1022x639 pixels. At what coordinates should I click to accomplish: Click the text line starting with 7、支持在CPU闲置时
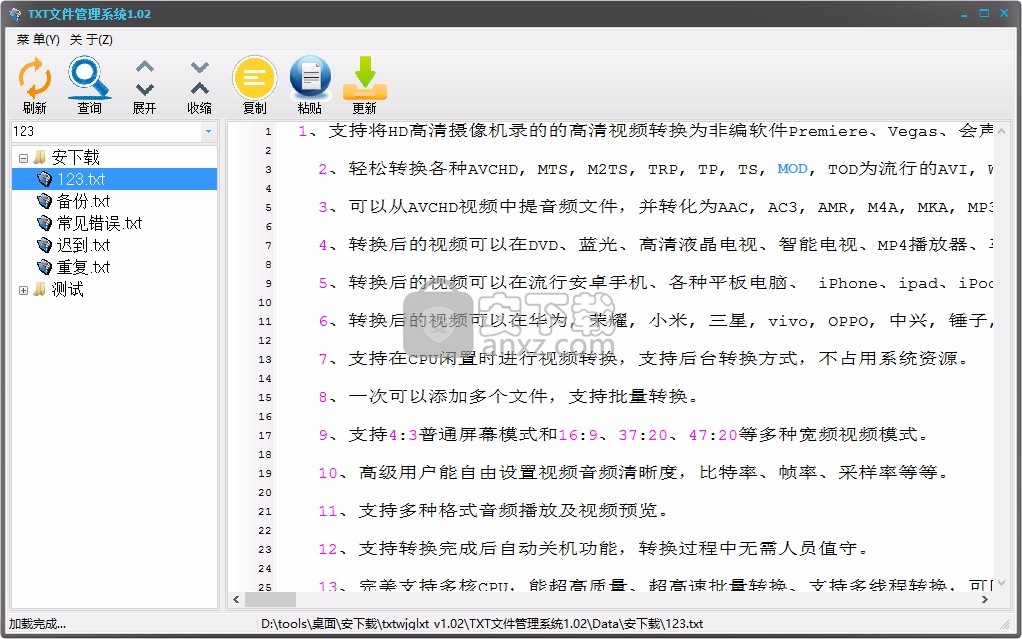(643, 359)
